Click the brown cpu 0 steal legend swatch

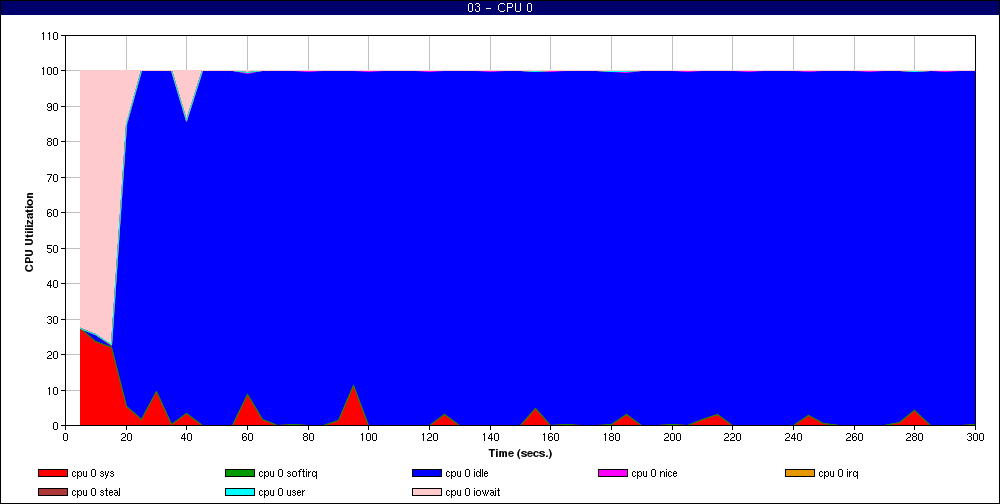[x=53, y=492]
